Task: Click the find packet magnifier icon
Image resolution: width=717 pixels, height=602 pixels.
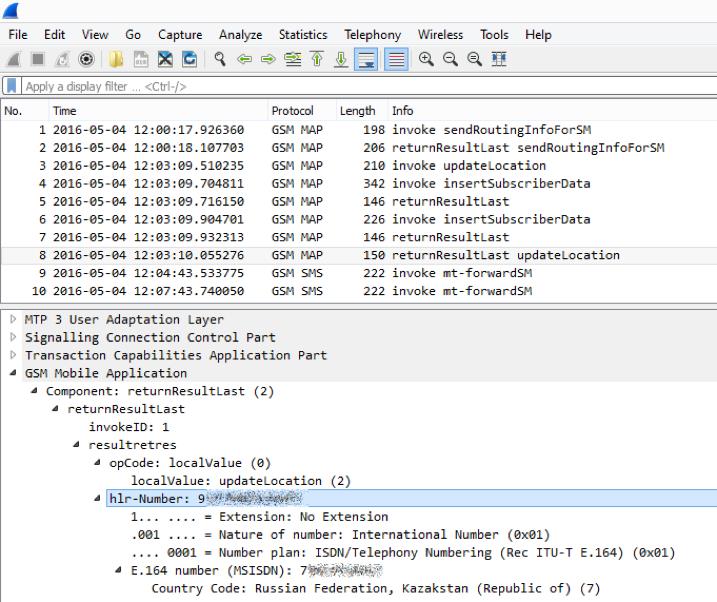Action: pyautogui.click(x=220, y=60)
